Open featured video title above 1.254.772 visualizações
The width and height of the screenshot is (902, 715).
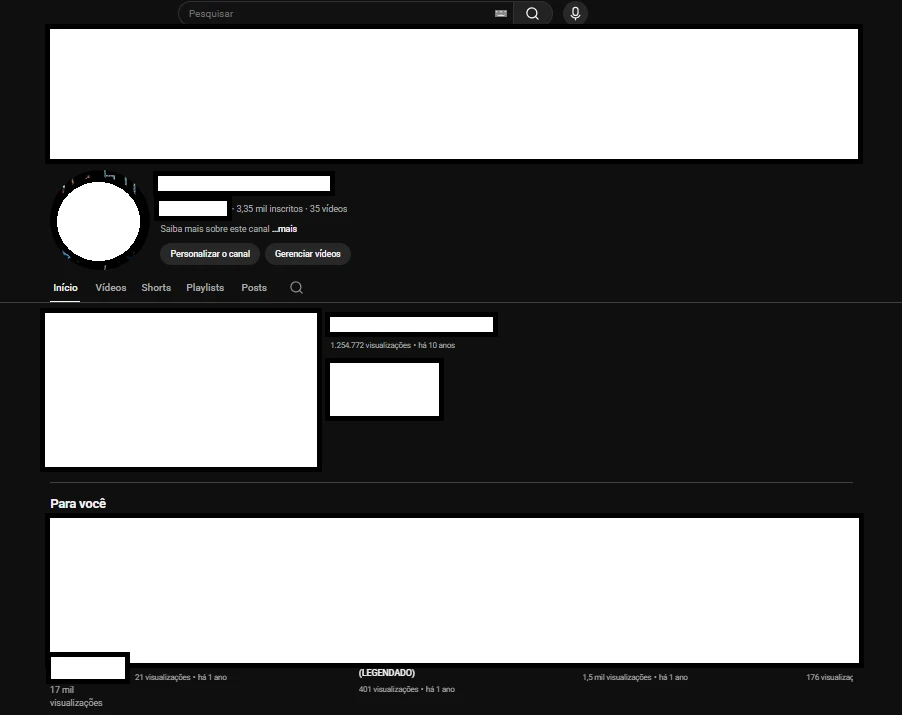(x=411, y=325)
